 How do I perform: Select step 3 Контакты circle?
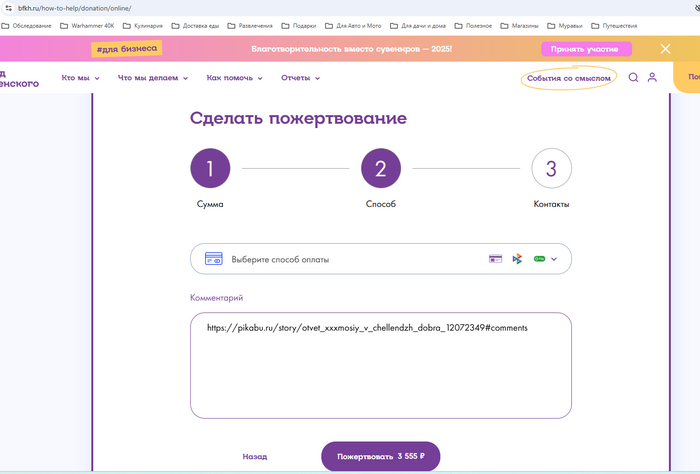(x=551, y=169)
